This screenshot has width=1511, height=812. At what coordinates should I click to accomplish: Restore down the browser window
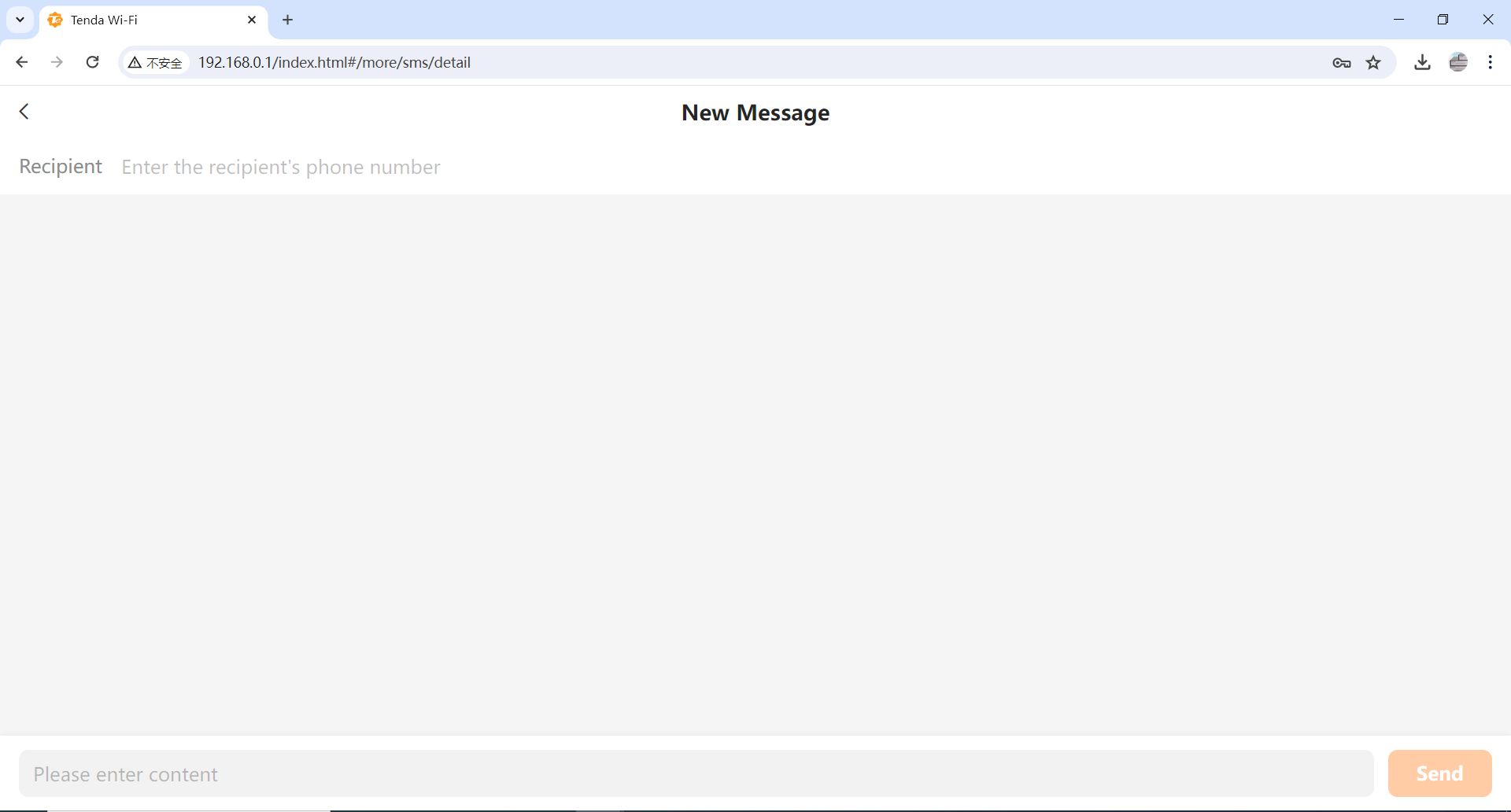[x=1443, y=20]
